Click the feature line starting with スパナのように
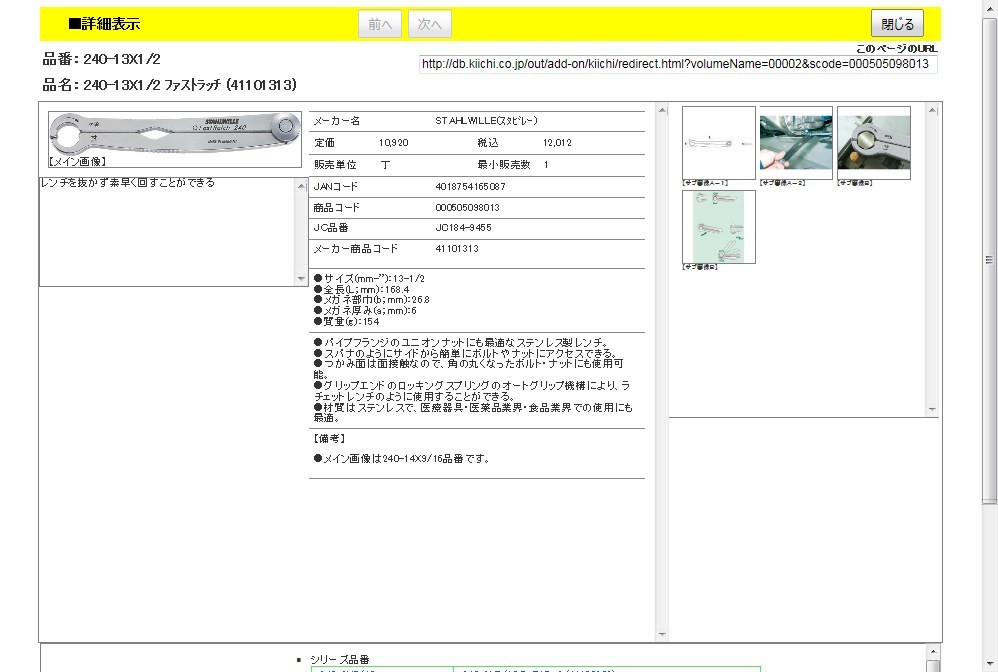The width and height of the screenshot is (998, 672). (466, 354)
